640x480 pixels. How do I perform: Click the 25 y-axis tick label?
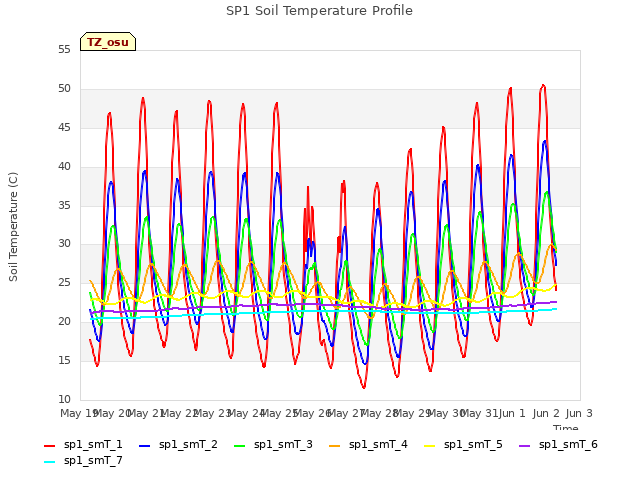64,282
